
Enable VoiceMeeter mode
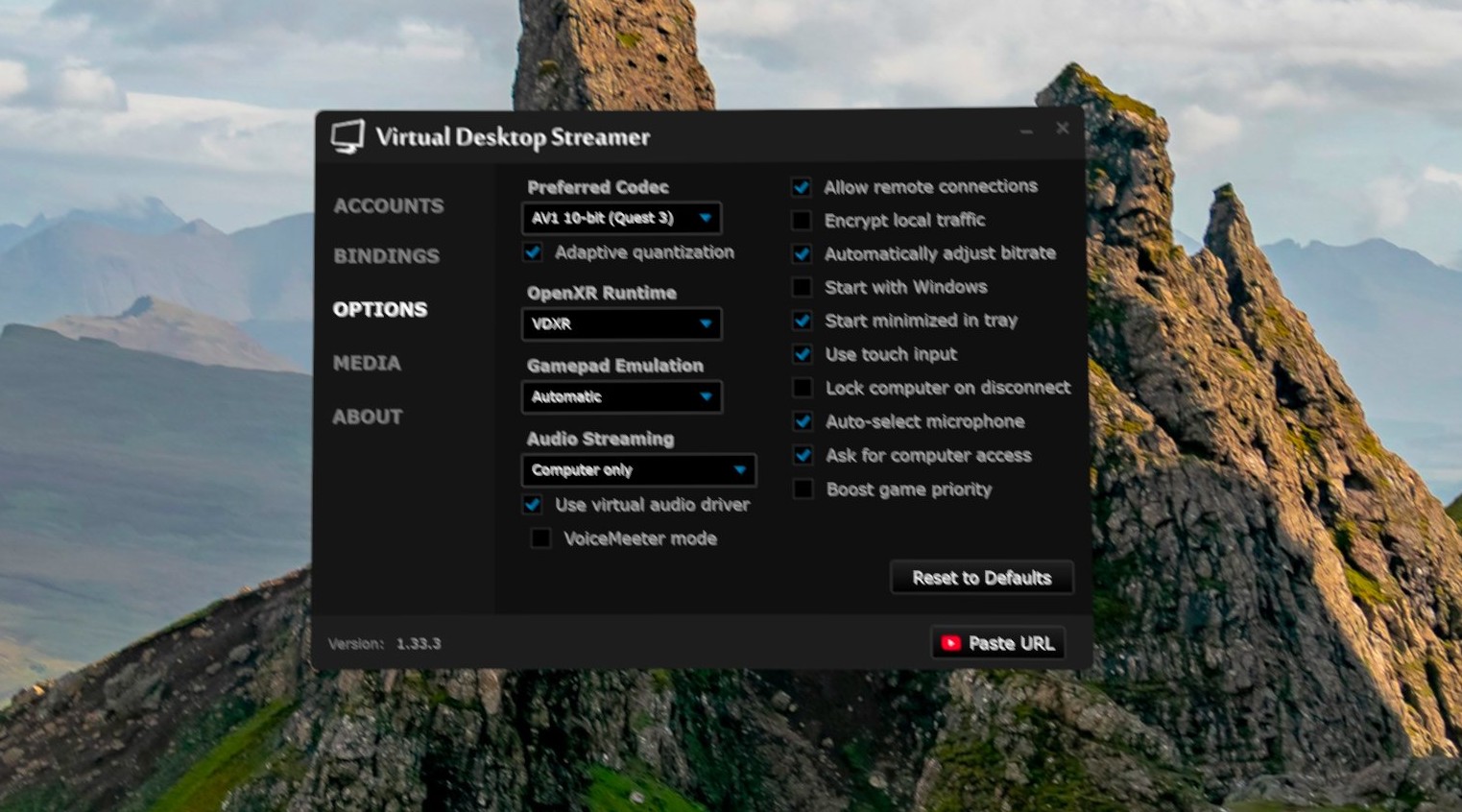541,538
